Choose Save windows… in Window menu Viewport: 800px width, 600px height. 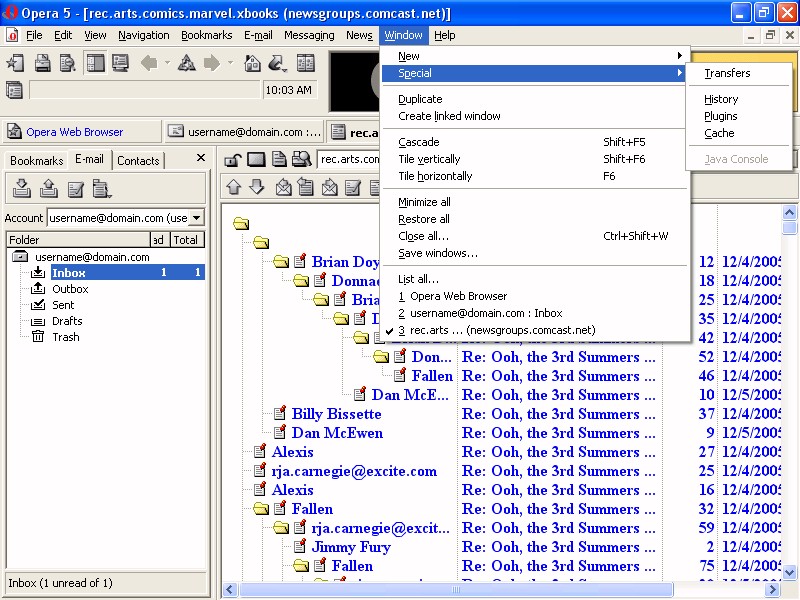[x=535, y=253]
